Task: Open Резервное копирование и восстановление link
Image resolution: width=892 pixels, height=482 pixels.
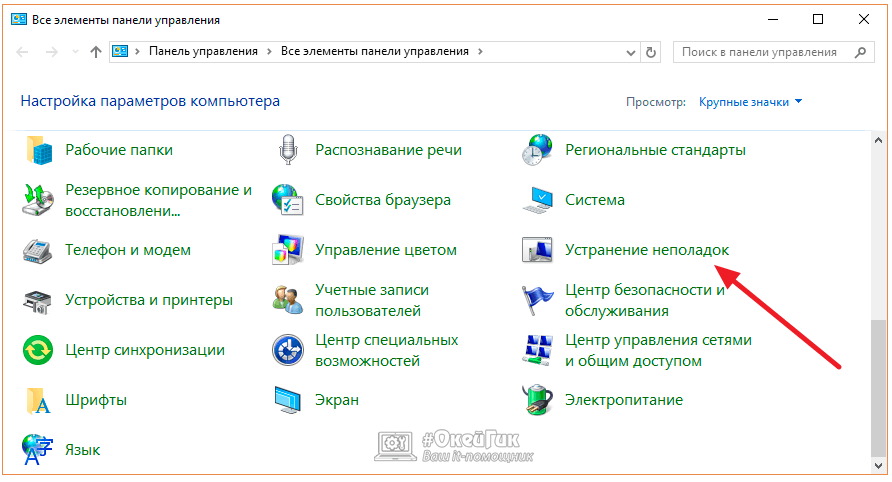Action: coord(158,200)
